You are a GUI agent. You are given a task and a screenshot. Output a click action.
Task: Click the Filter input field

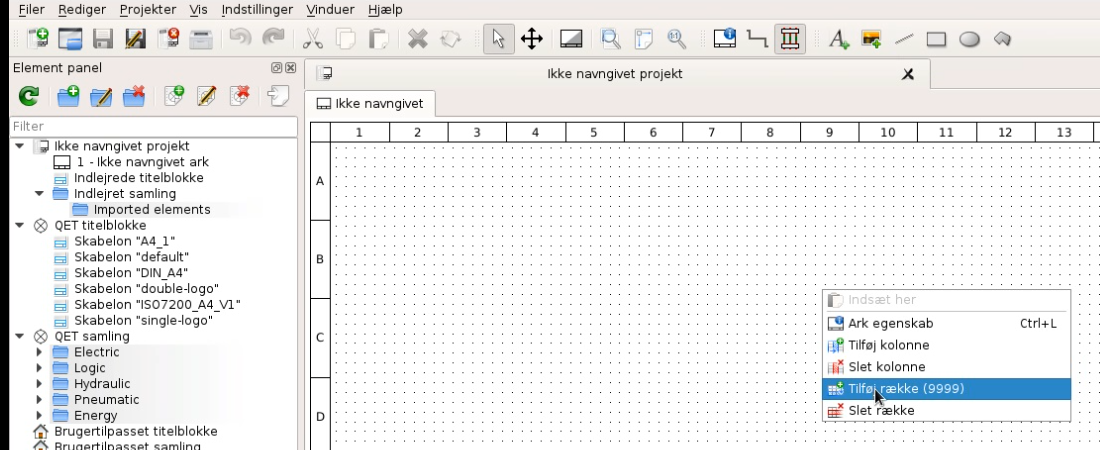click(x=152, y=126)
